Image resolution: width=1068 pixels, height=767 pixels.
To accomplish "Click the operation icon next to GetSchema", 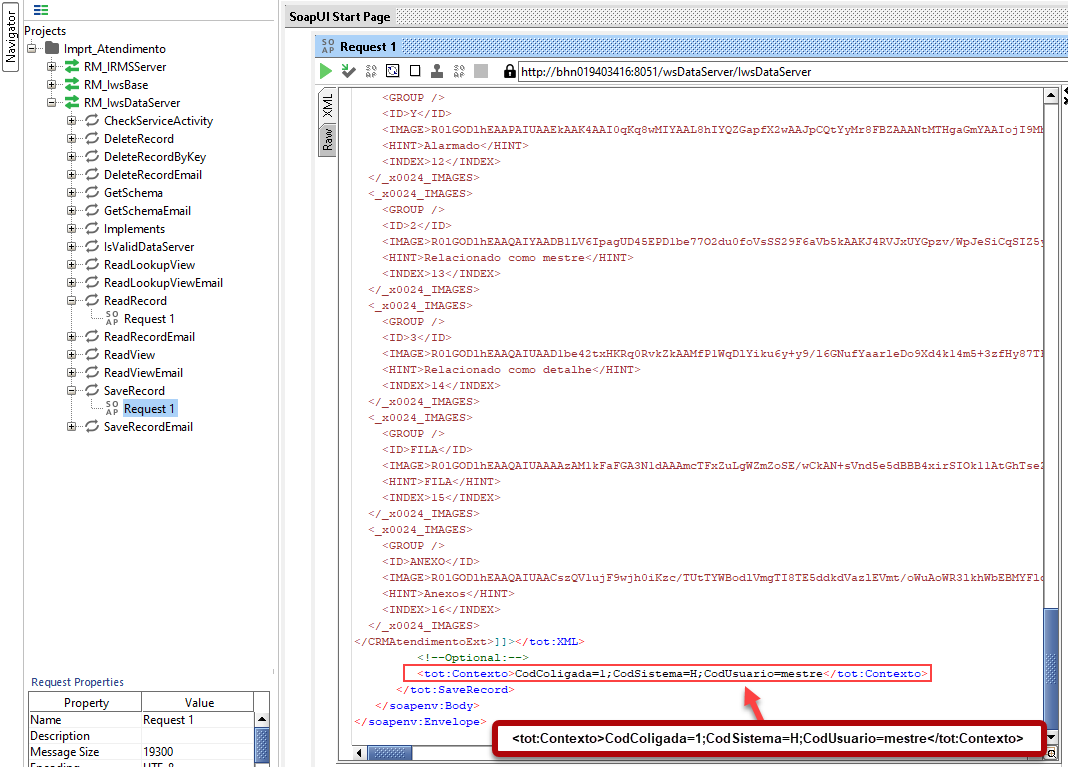I will click(92, 192).
